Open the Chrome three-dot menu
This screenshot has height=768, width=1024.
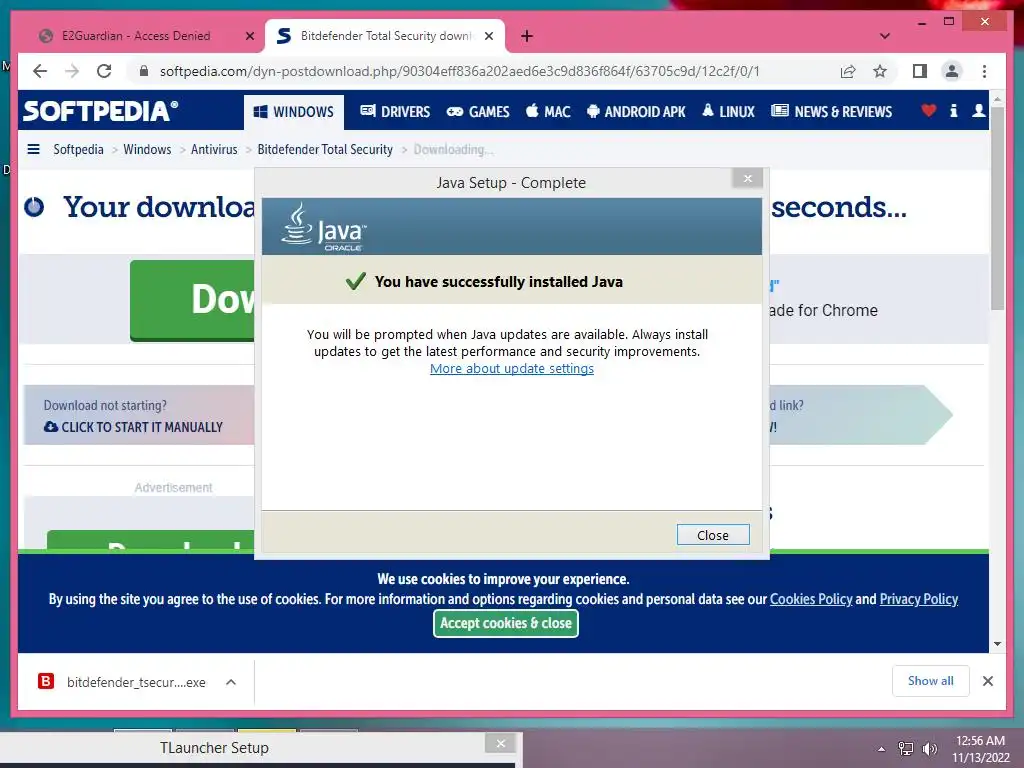984,71
